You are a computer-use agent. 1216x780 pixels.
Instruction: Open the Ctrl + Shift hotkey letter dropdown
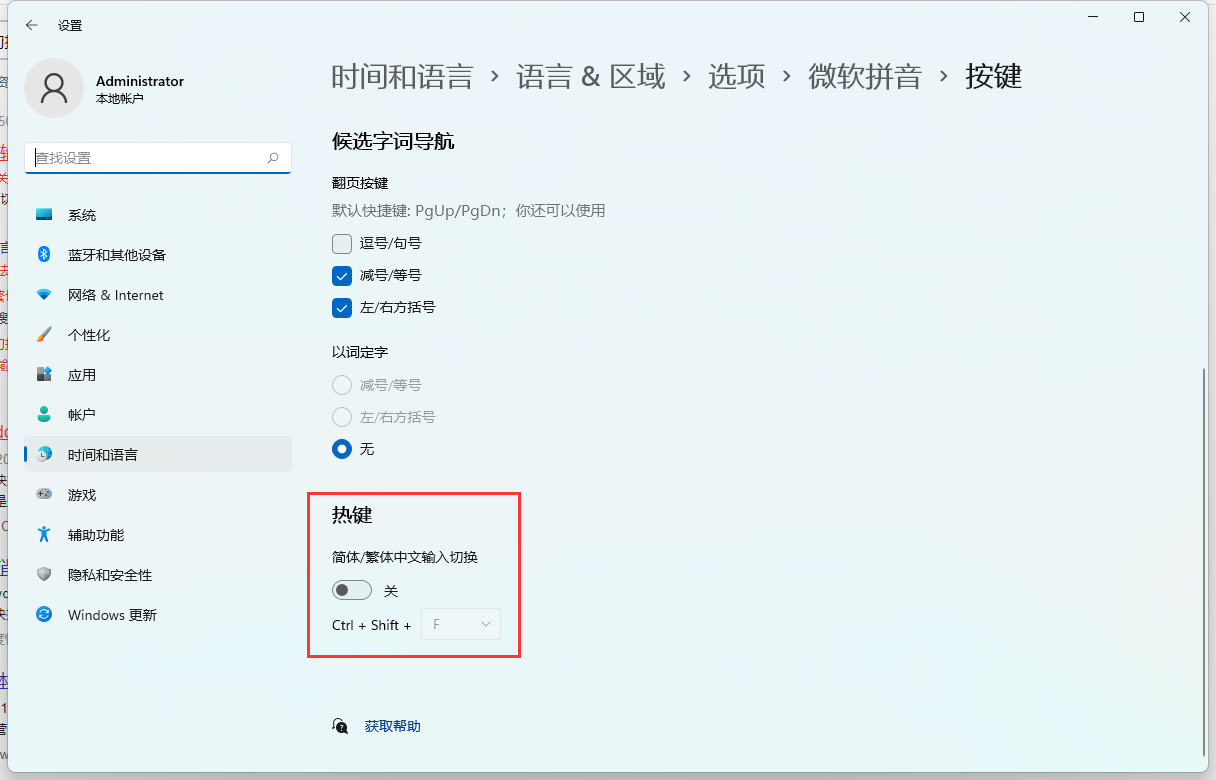coord(460,623)
